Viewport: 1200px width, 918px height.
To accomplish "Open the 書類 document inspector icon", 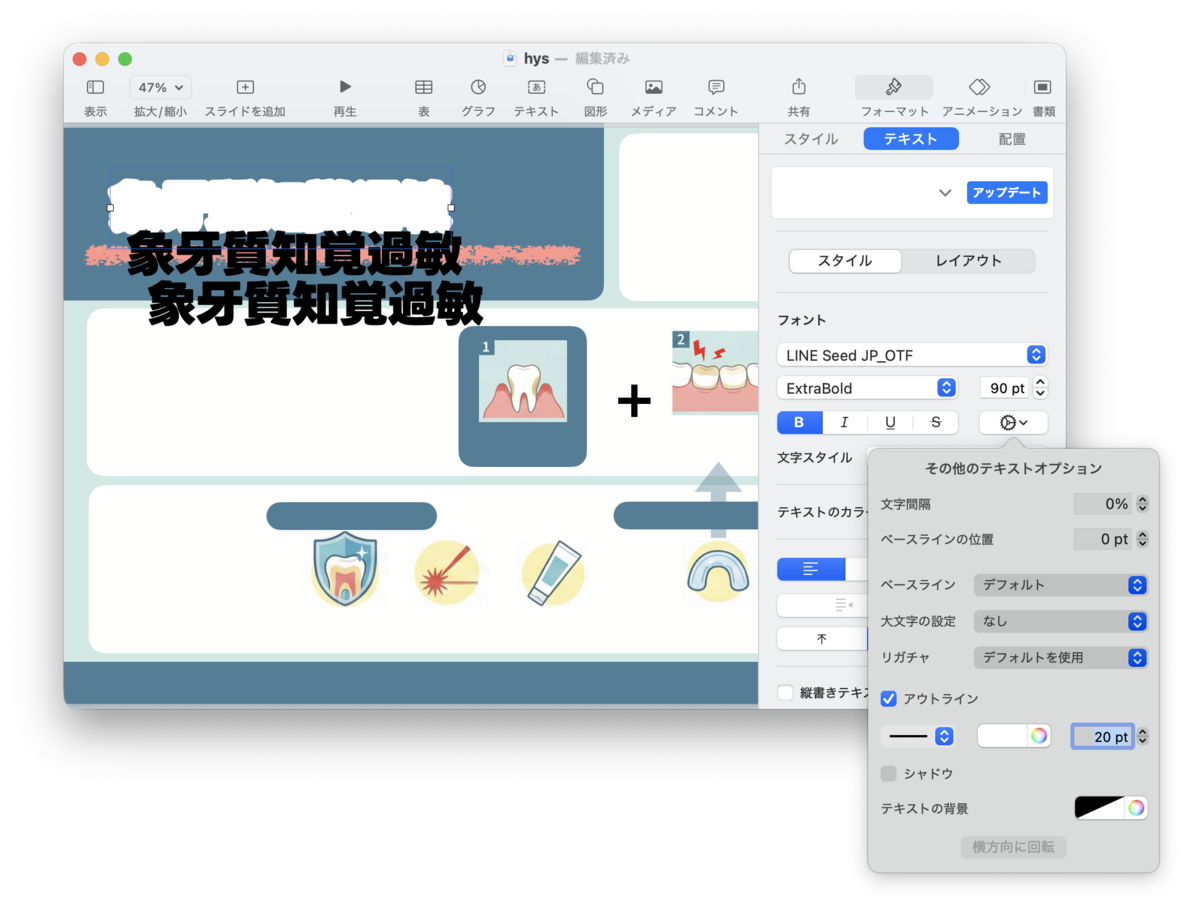I will pyautogui.click(x=1043, y=88).
